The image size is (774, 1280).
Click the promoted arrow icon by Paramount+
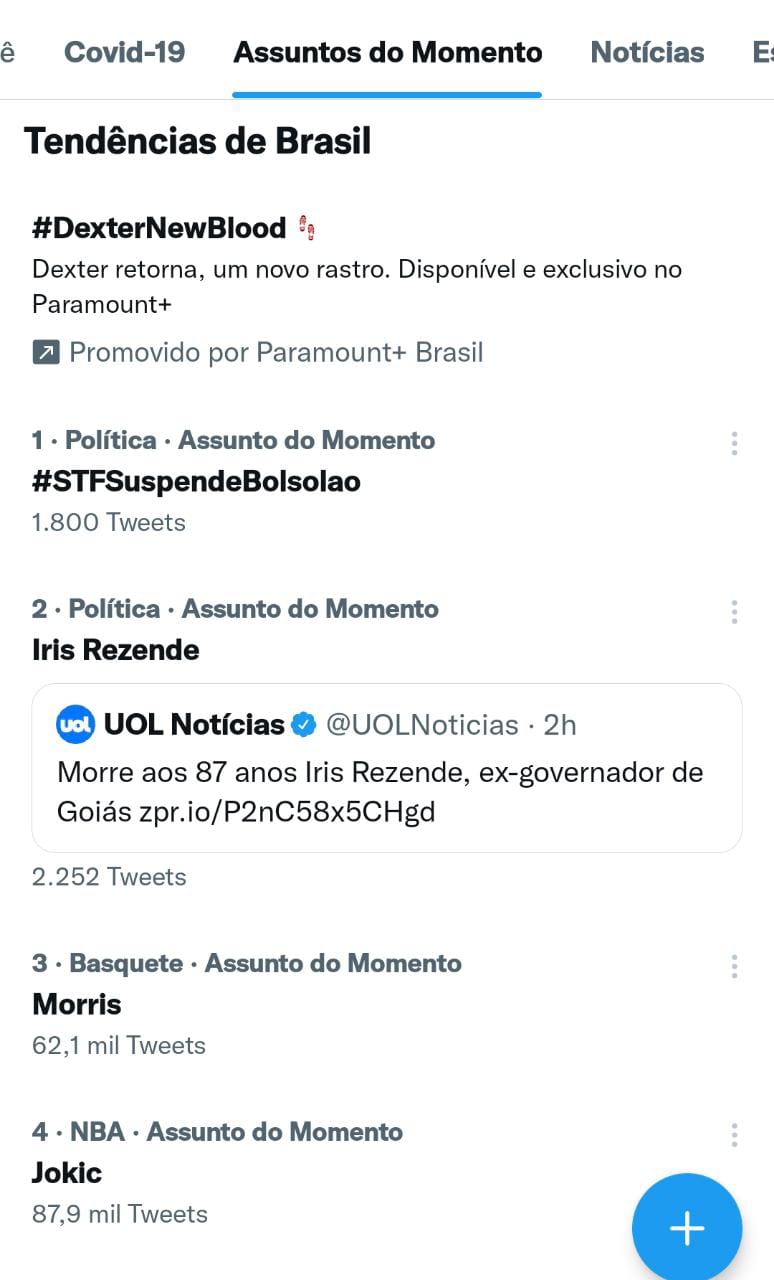point(46,352)
